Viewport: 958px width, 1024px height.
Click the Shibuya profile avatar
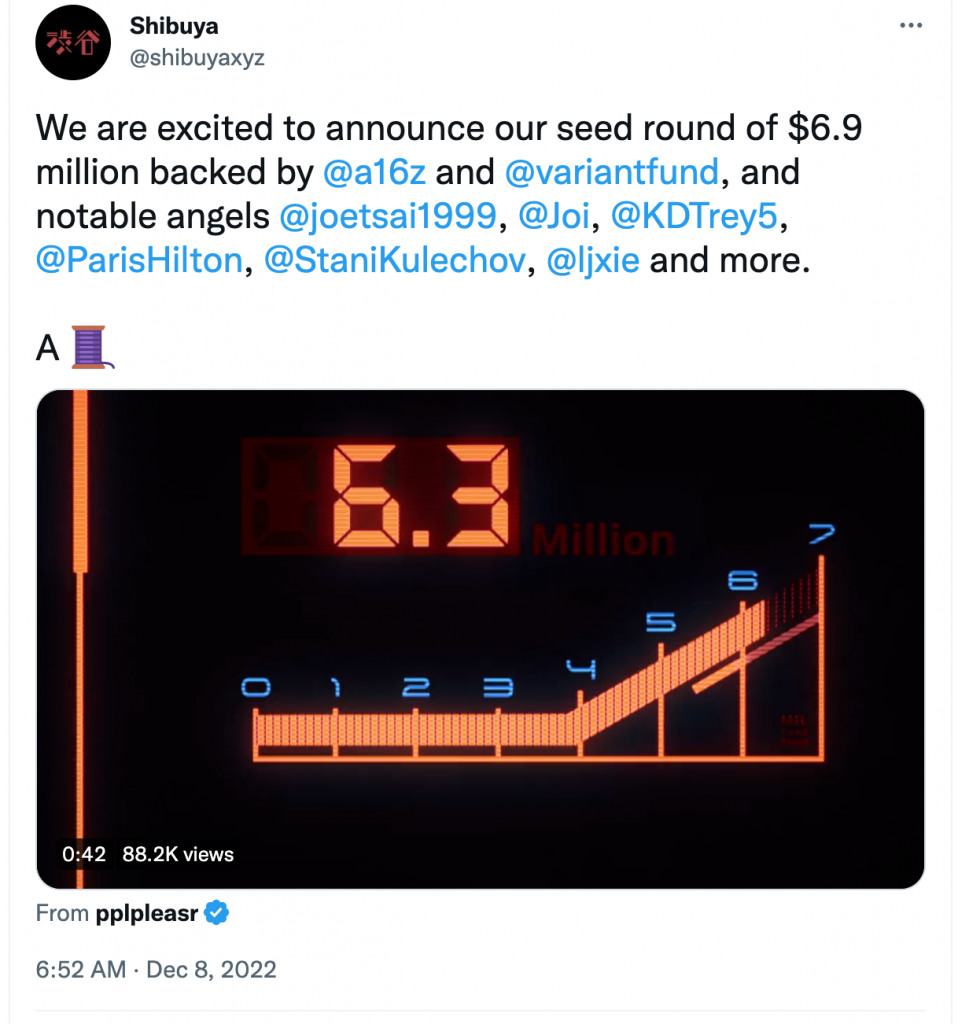pos(72,43)
